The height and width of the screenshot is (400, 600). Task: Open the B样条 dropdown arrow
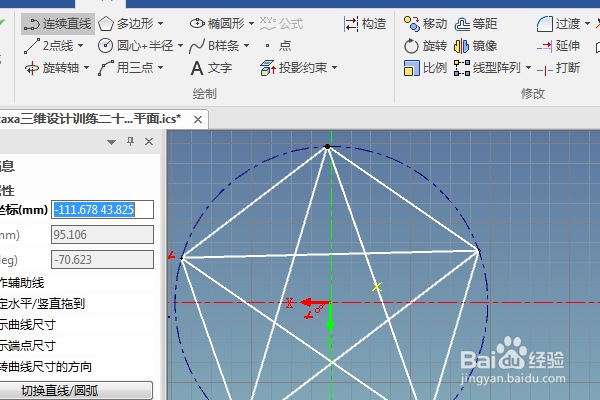246,46
